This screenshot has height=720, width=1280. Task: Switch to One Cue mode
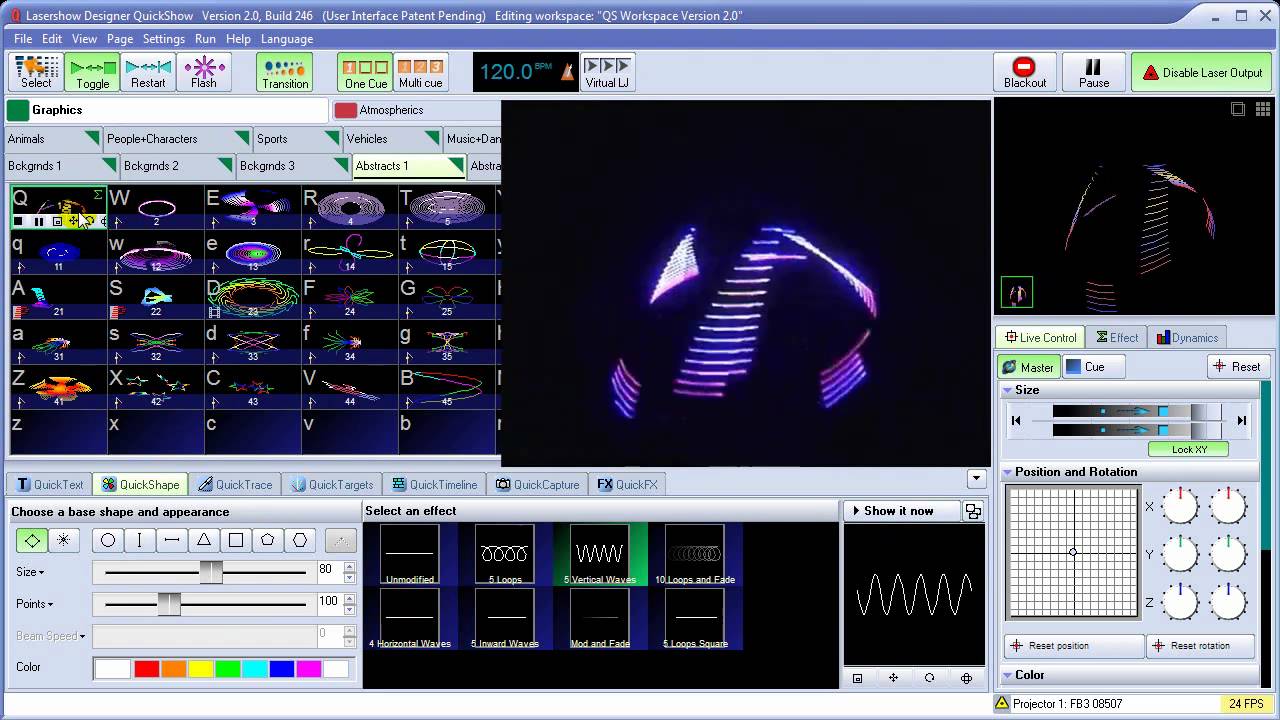point(365,72)
